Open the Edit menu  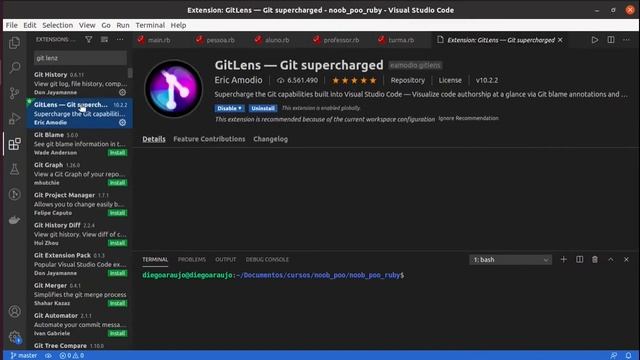[x=30, y=25]
